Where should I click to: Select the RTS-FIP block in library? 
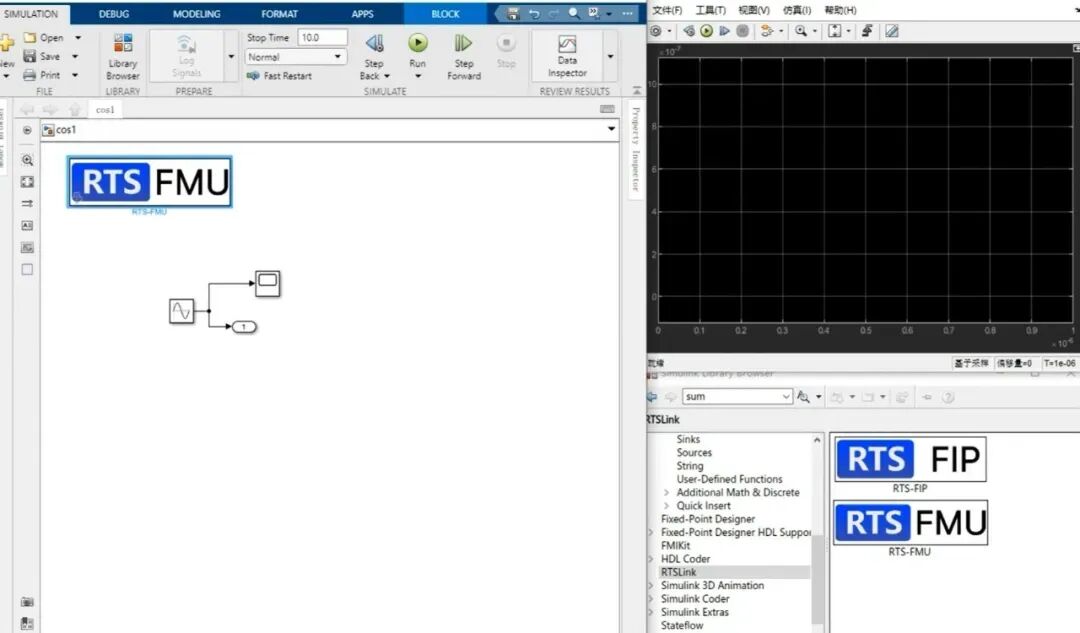coord(910,459)
